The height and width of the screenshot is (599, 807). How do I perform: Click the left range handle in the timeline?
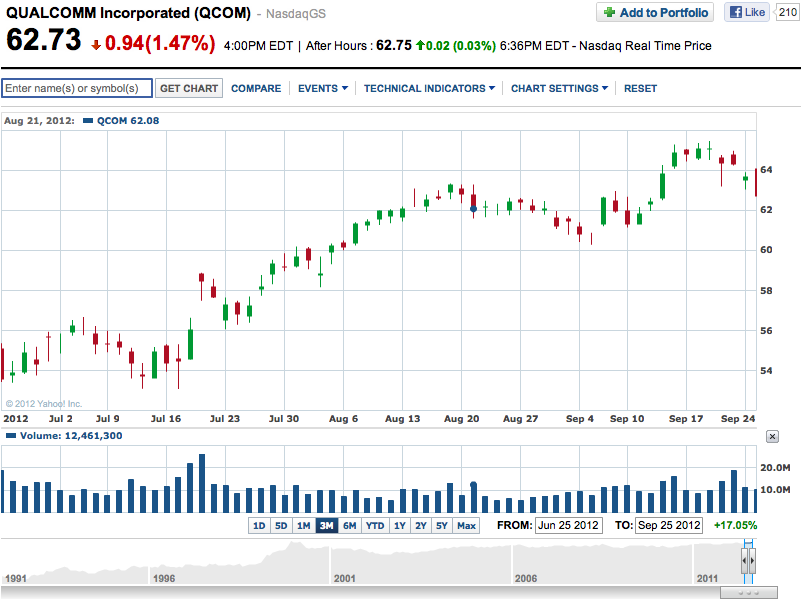tap(745, 560)
